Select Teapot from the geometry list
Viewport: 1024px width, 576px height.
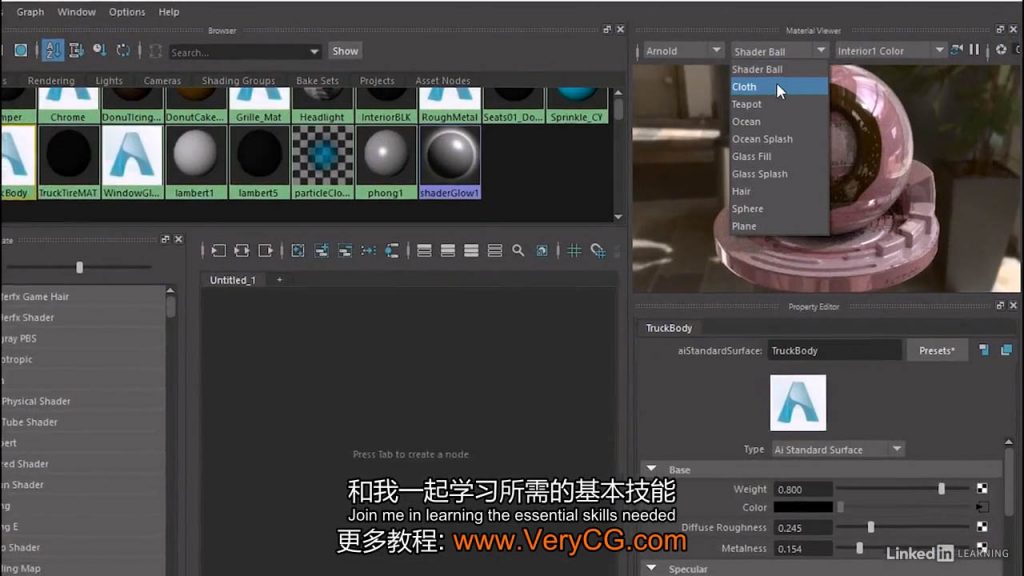(x=779, y=104)
